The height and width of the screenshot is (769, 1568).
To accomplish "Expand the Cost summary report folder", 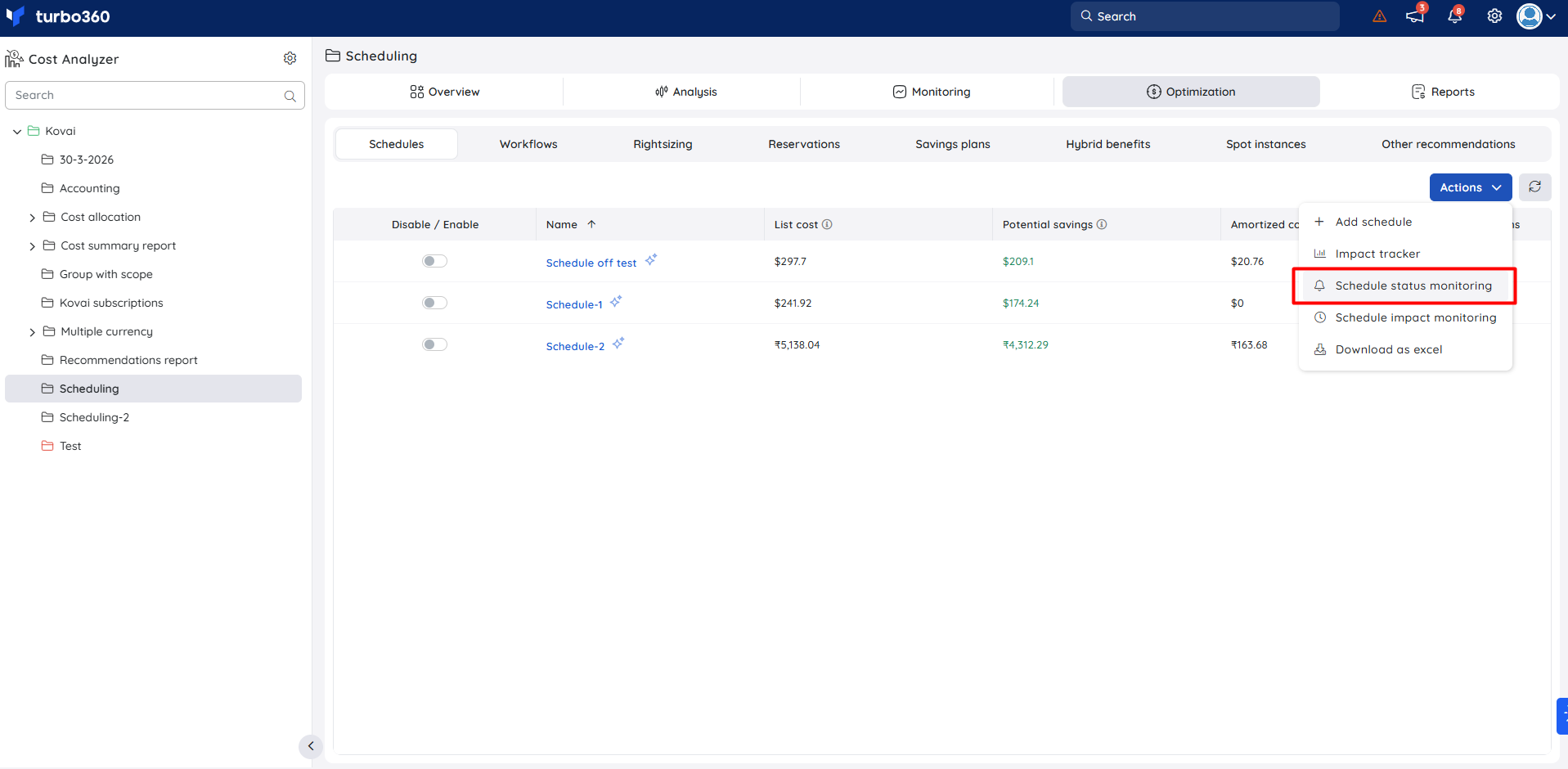I will [x=32, y=246].
